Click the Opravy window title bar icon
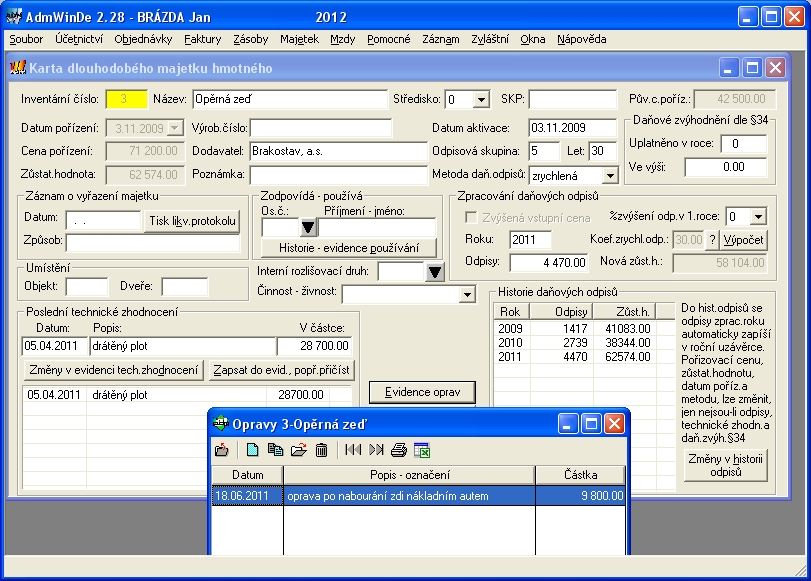 point(221,424)
